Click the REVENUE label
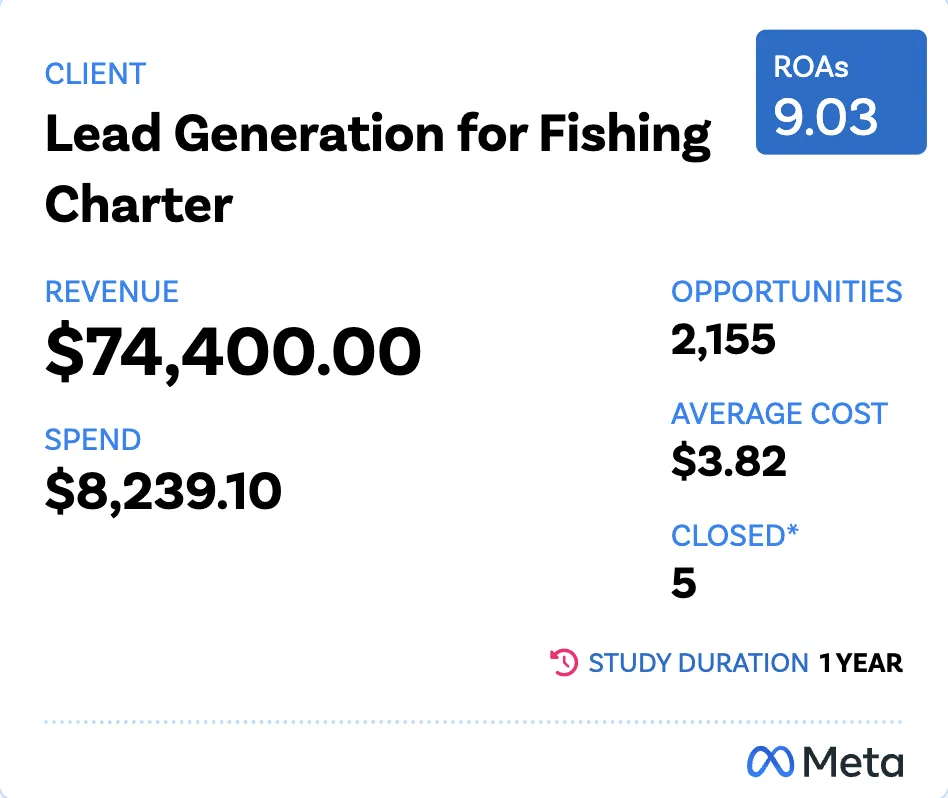The height and width of the screenshot is (798, 948). click(x=112, y=292)
